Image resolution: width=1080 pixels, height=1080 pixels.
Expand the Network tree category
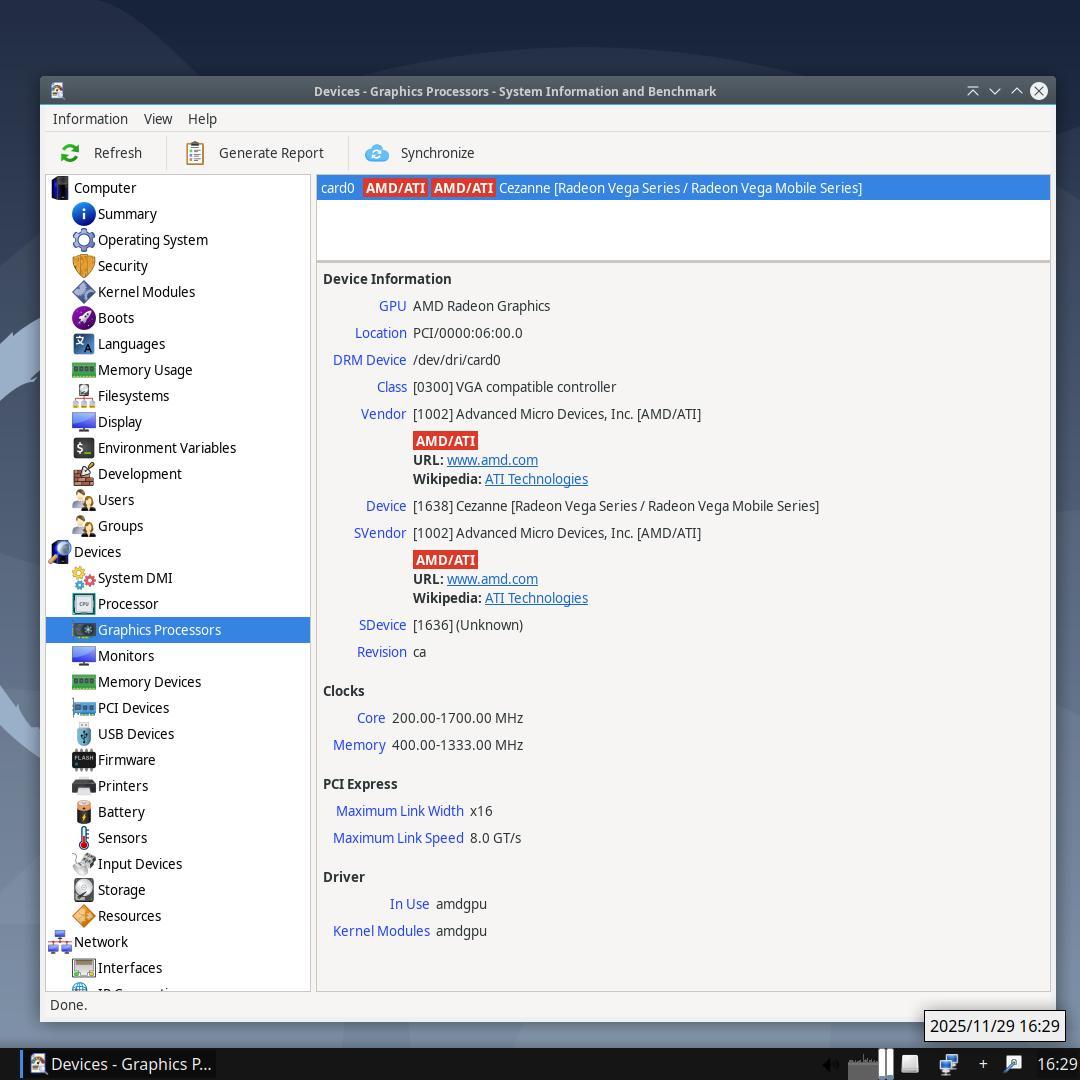click(100, 942)
